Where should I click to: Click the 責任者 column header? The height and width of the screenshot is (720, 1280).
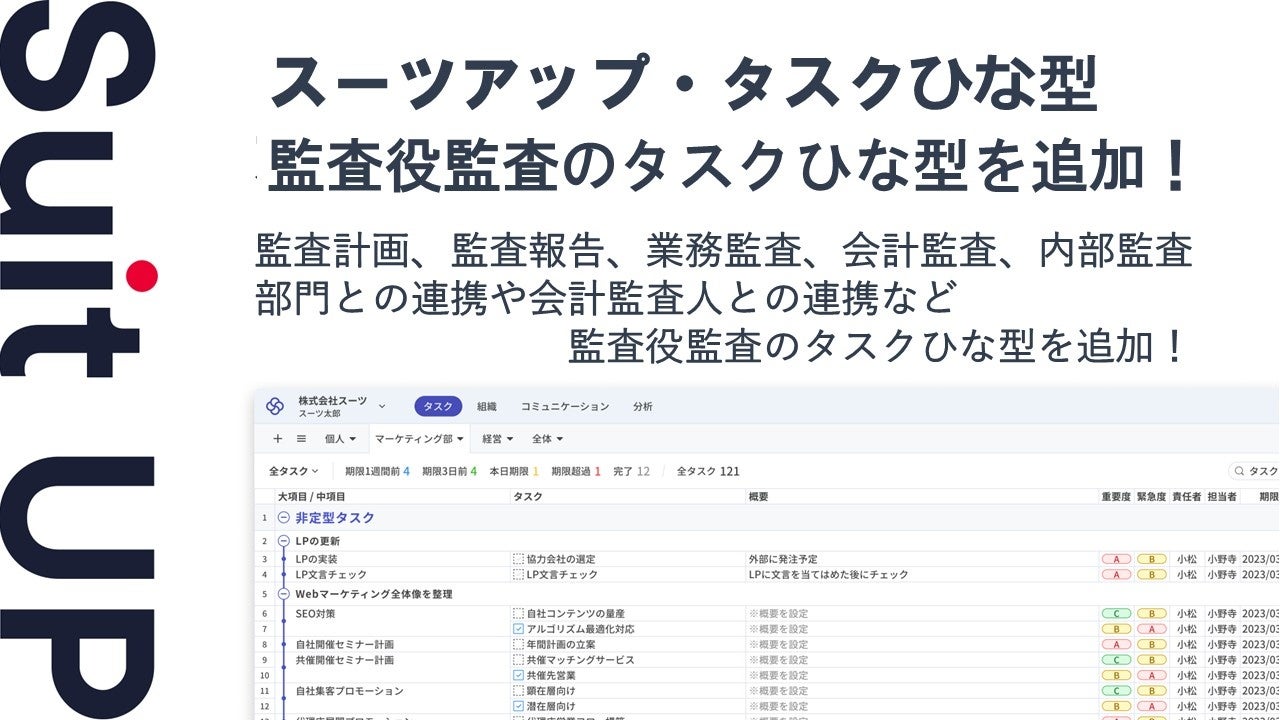(x=1186, y=497)
